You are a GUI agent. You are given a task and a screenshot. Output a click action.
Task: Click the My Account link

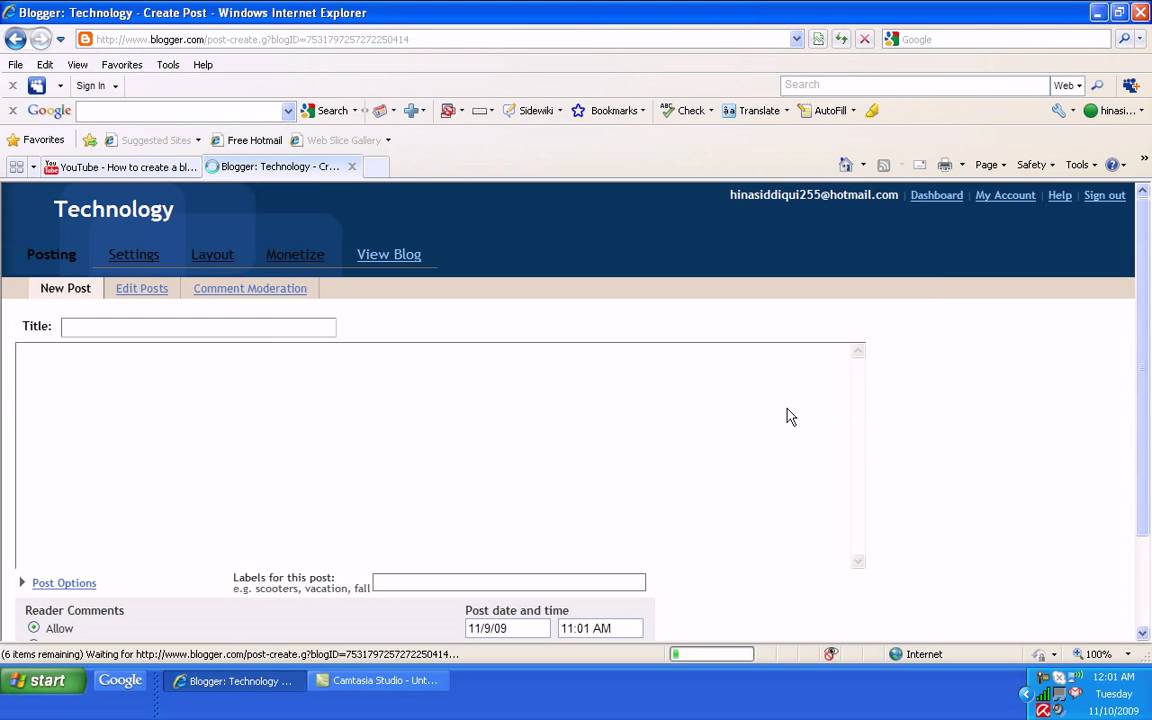1005,195
